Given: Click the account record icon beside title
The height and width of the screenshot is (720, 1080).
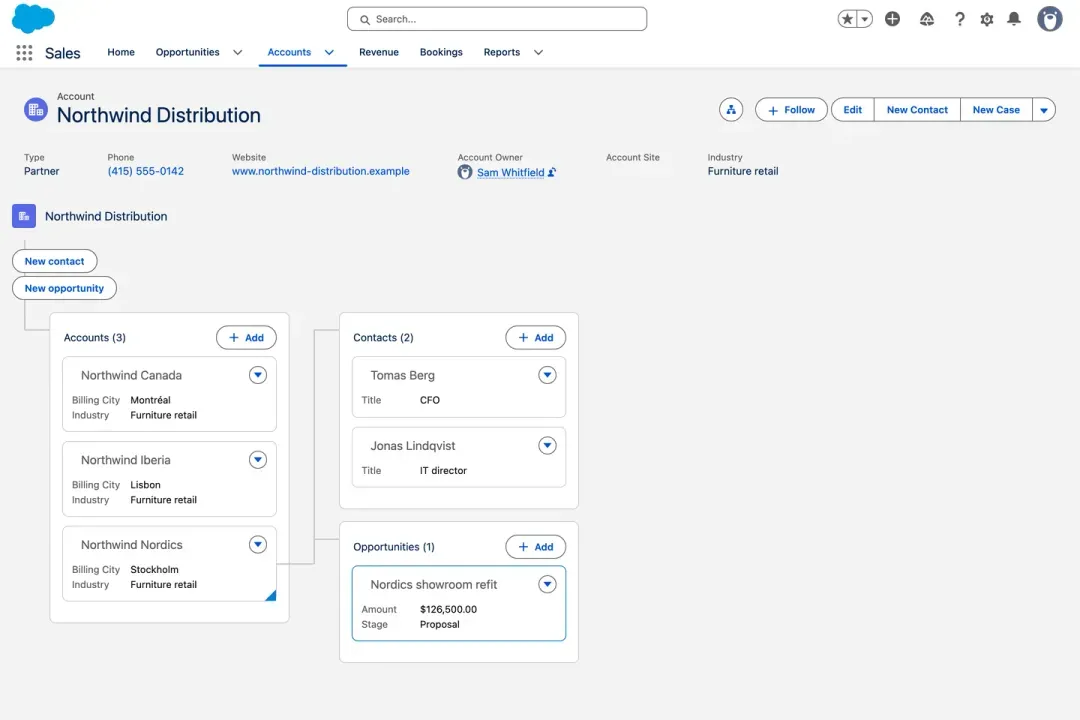Looking at the screenshot, I should pos(36,110).
